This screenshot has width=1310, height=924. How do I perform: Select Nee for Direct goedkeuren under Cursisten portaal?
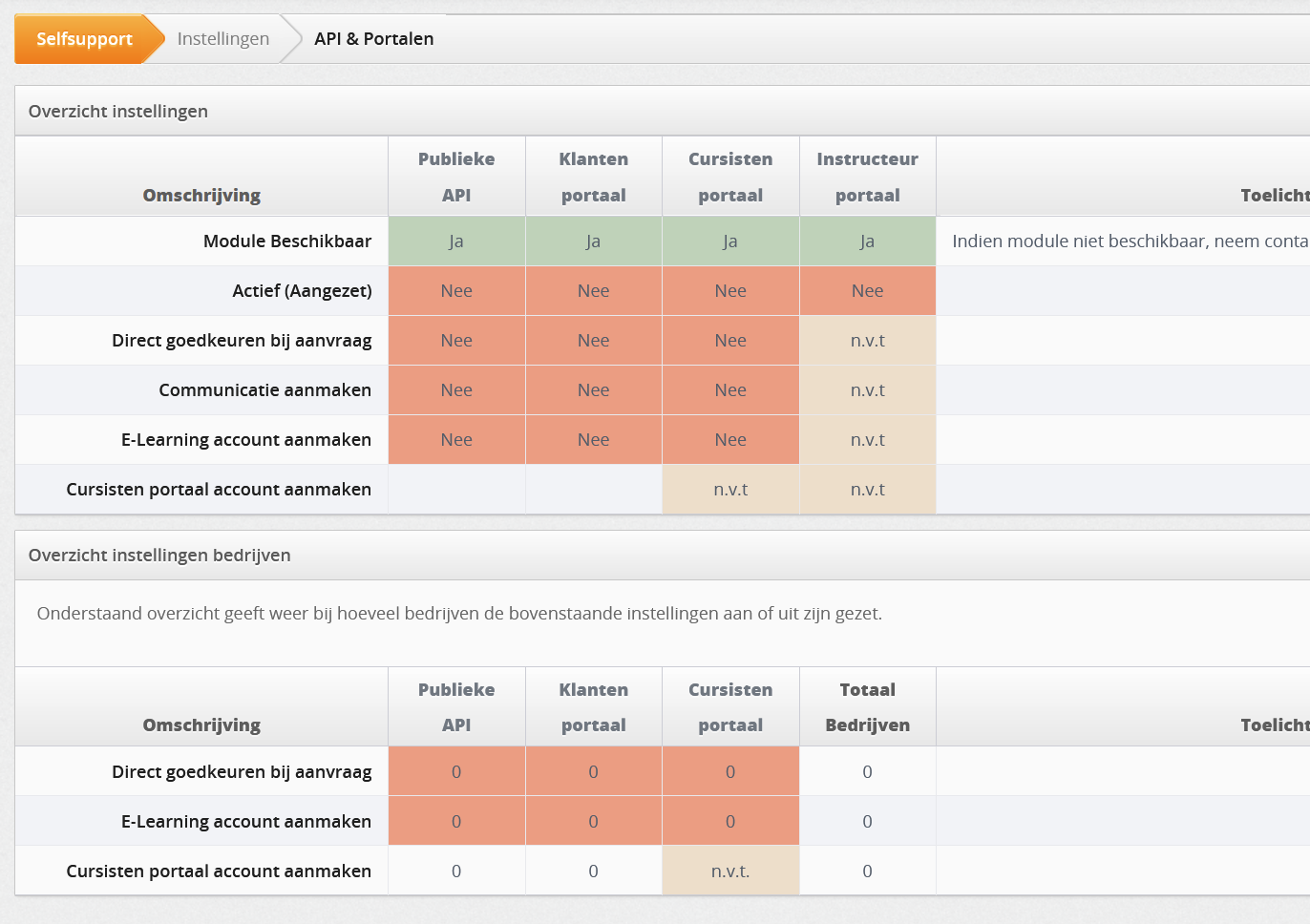point(730,341)
